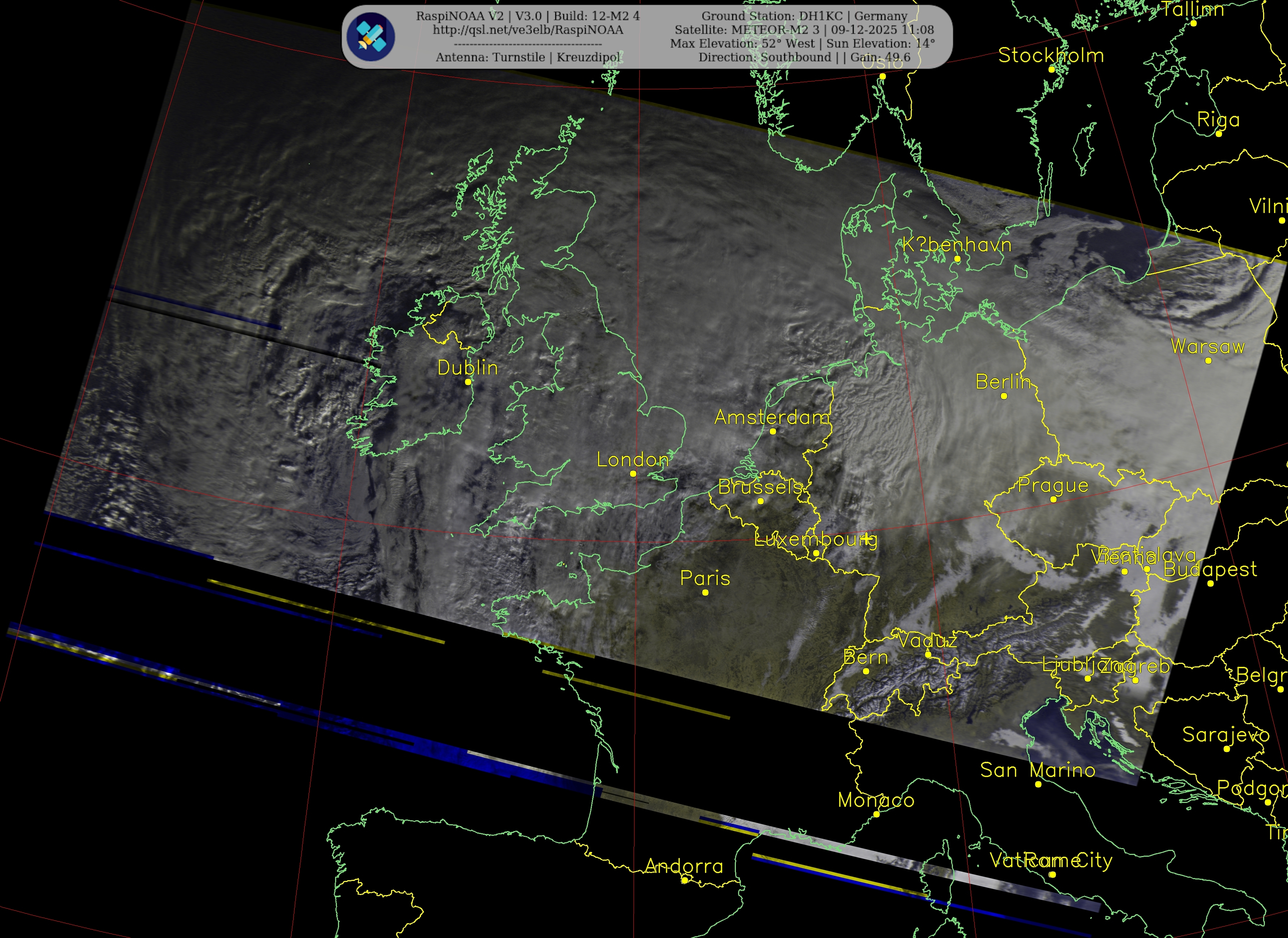Click the Monaco marker dot
Screen dimensions: 1288x938
coord(876,814)
